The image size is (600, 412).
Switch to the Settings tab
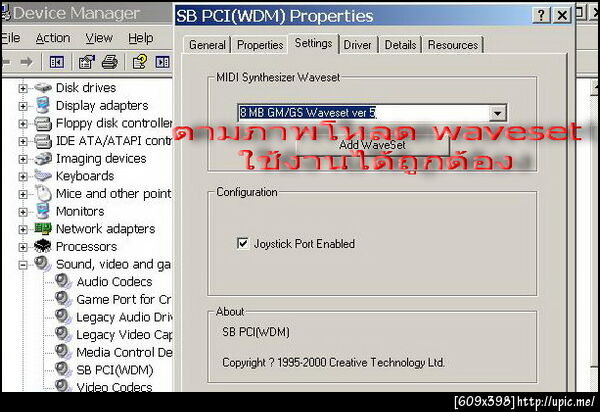[x=313, y=43]
